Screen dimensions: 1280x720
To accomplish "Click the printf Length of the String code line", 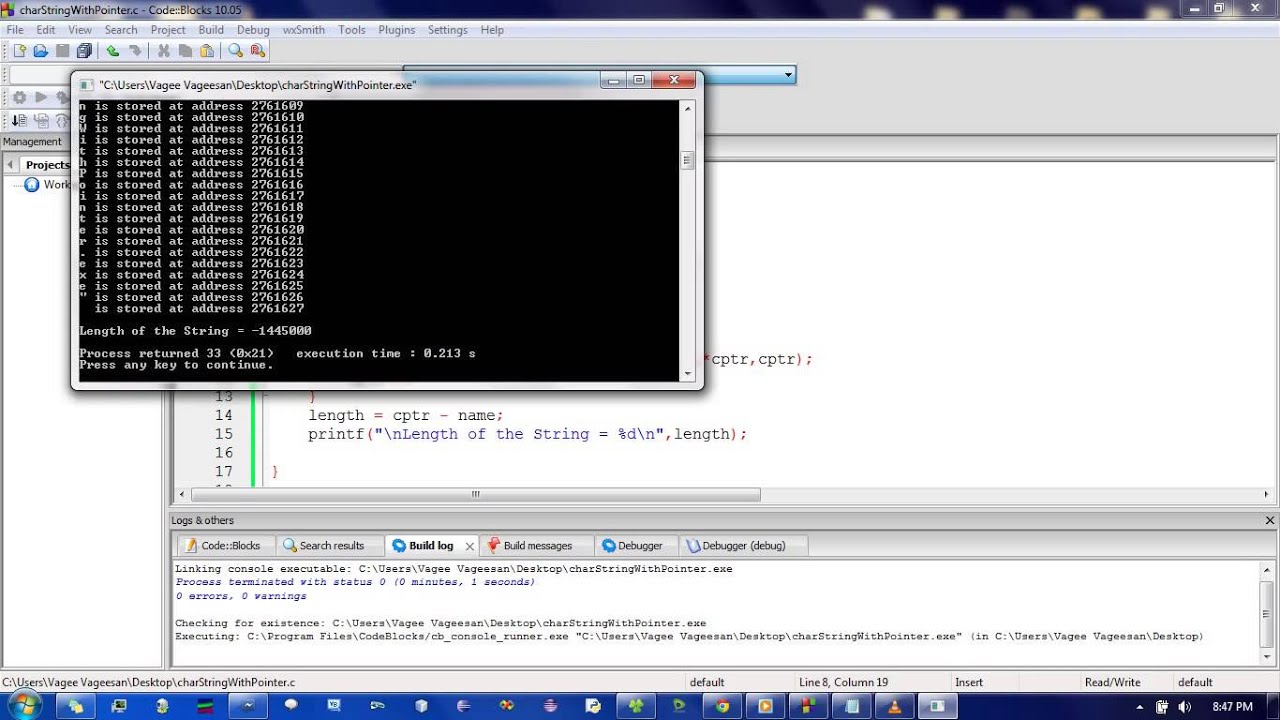I will 527,434.
